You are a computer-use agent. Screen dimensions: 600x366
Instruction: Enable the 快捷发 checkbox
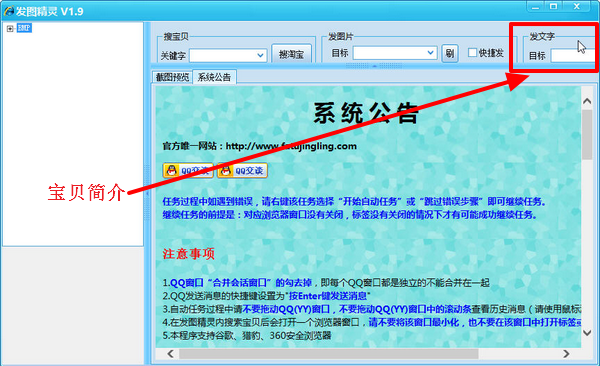(x=473, y=52)
